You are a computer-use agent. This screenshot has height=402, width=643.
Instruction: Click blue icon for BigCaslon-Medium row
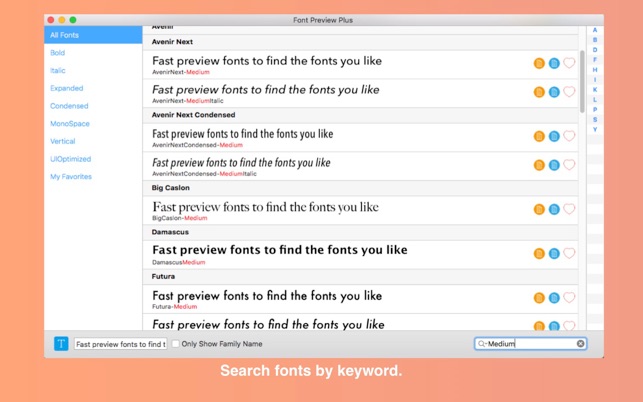(x=554, y=209)
